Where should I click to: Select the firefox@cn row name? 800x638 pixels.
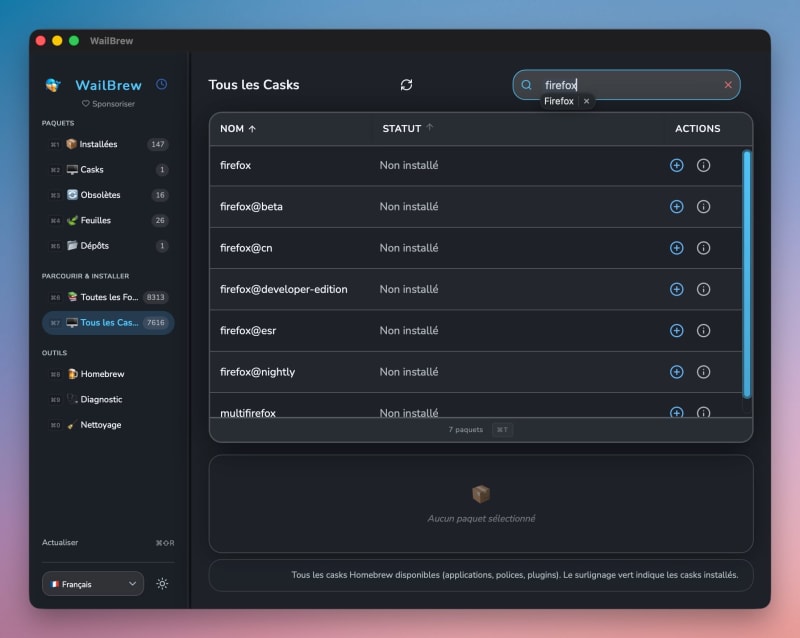[246, 248]
